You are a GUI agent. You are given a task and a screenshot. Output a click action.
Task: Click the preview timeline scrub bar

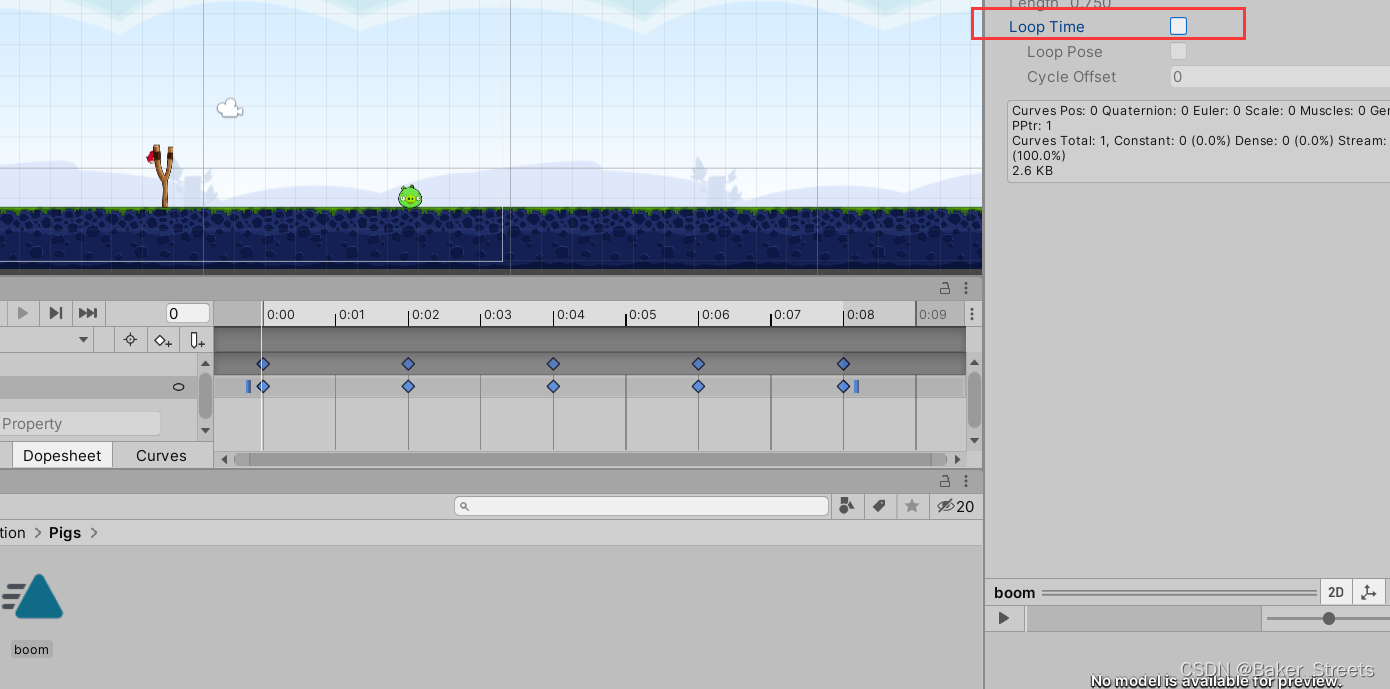1143,619
